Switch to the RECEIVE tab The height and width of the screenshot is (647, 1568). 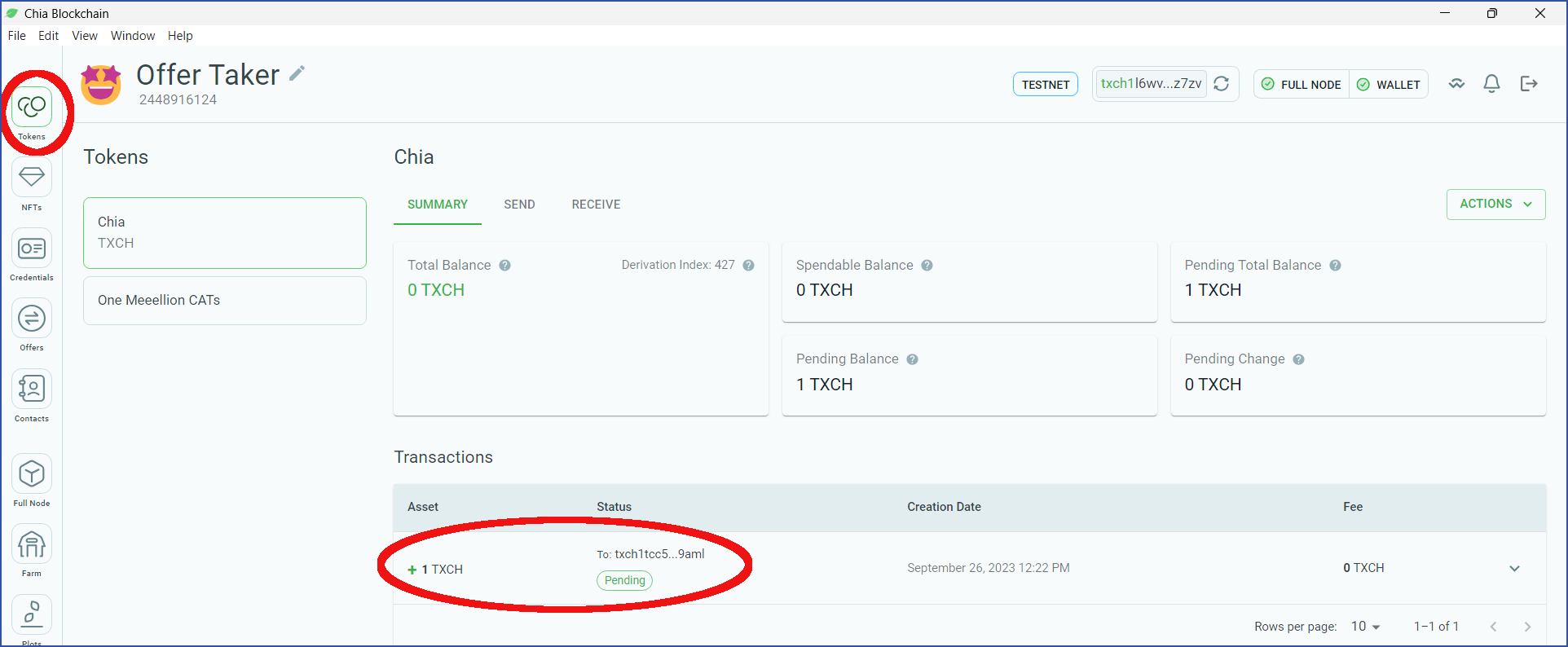click(x=596, y=205)
